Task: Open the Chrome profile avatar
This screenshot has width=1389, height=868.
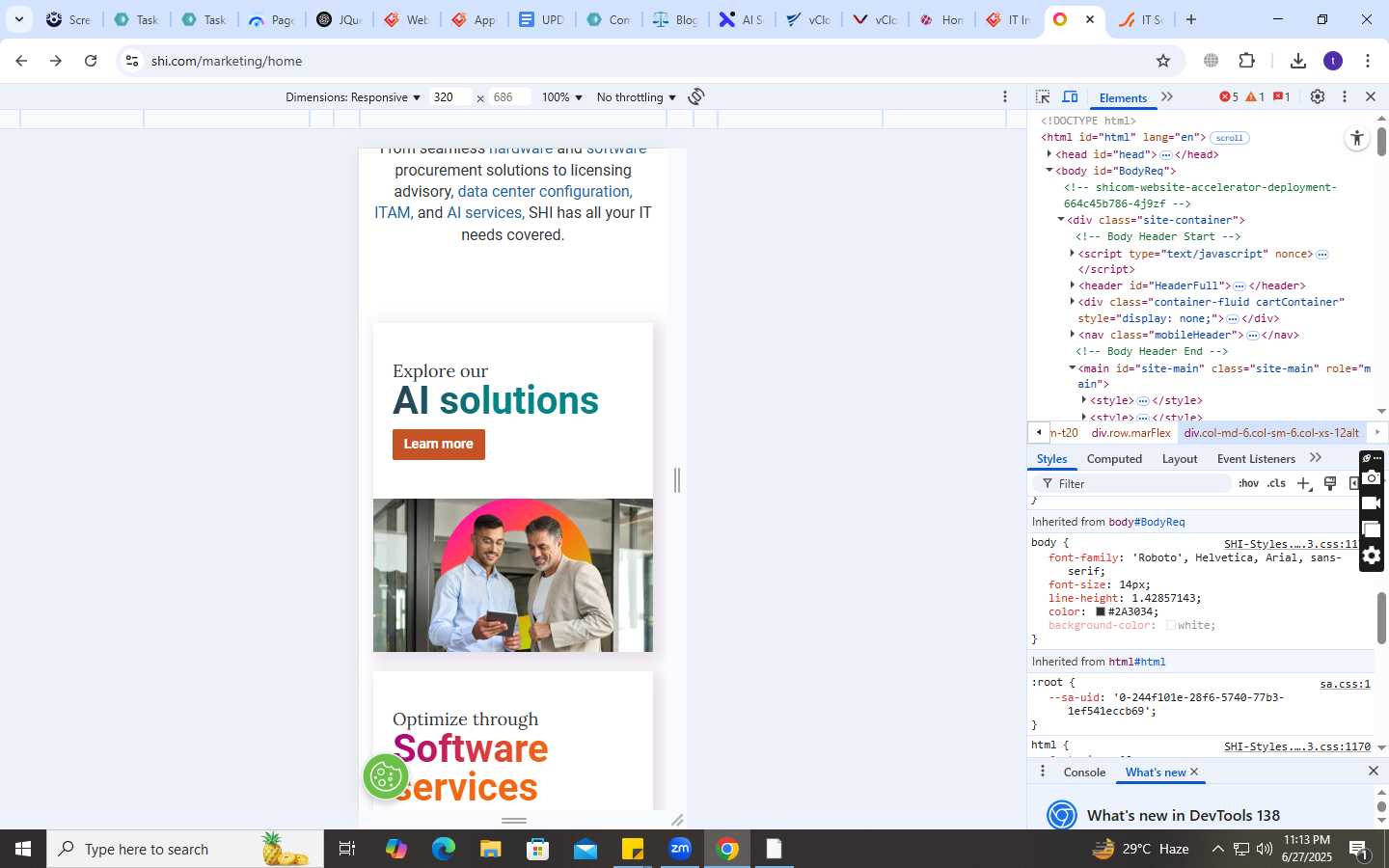Action: 1333,61
